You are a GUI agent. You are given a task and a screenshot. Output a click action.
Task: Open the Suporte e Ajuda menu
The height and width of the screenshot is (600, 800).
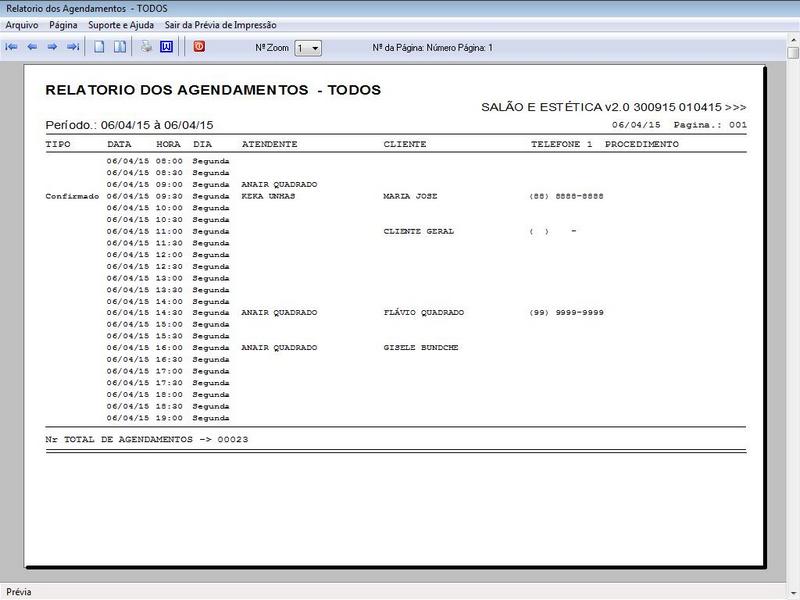[x=120, y=24]
